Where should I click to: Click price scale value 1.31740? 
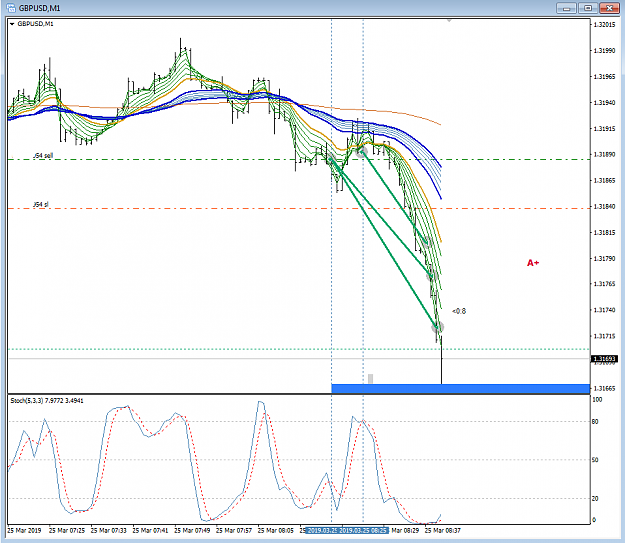coord(604,310)
